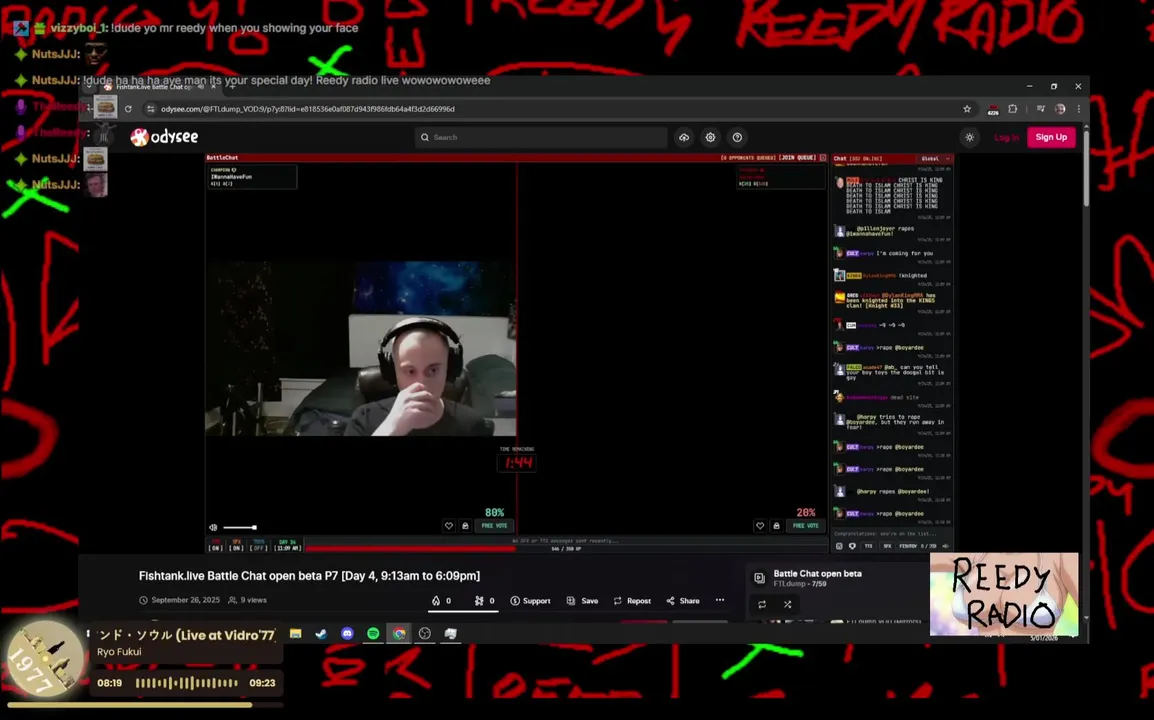Viewport: 1154px width, 720px height.
Task: Toggle the TTS ON switch in BattleChat
Action: 216,545
